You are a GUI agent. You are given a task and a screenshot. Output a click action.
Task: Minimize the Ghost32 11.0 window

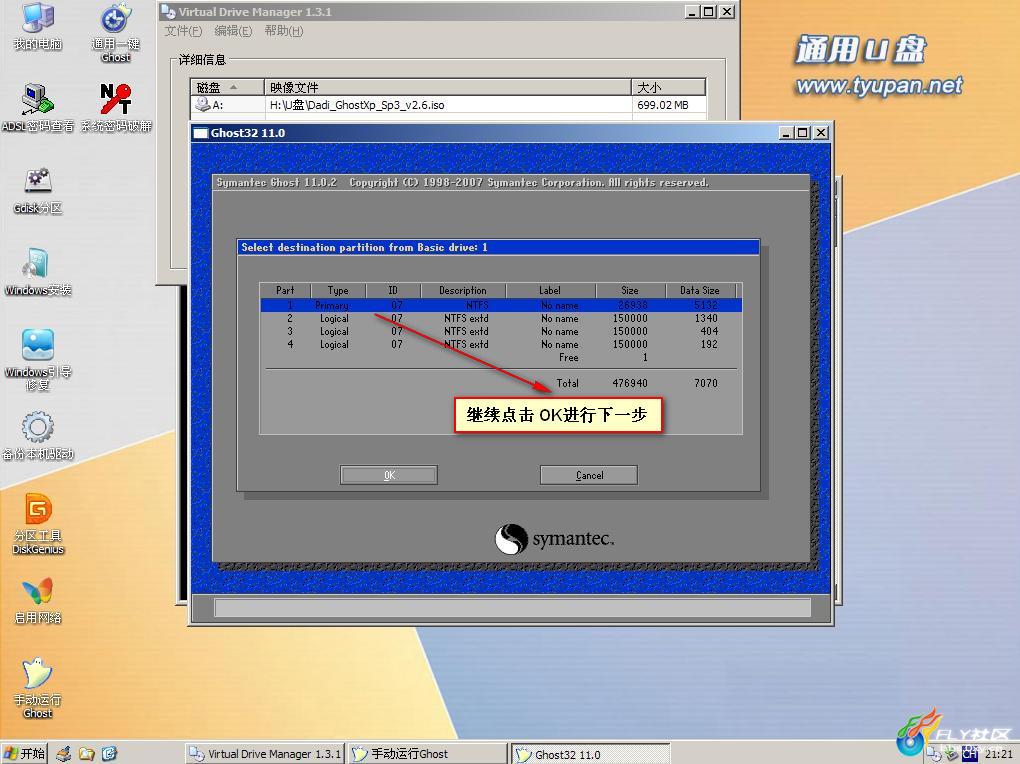coord(786,133)
